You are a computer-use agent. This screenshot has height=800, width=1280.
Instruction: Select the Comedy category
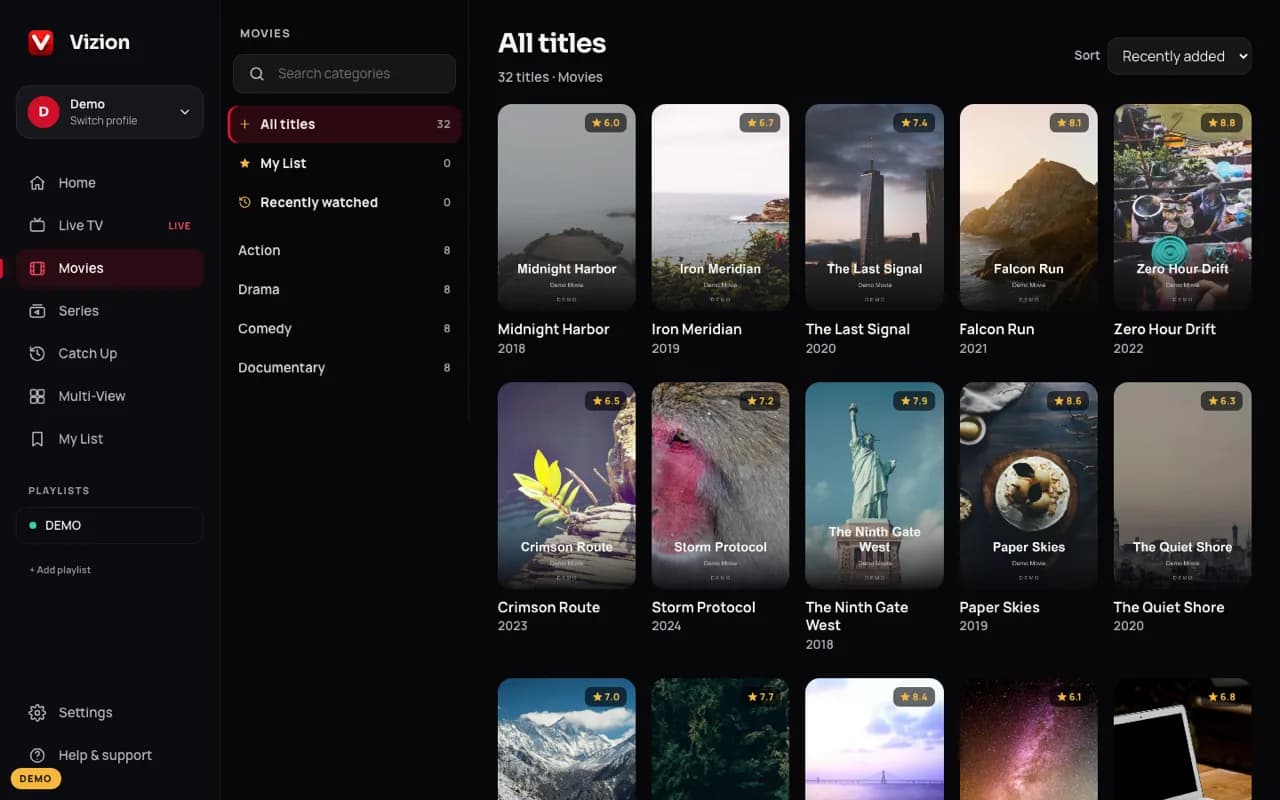[x=344, y=328]
